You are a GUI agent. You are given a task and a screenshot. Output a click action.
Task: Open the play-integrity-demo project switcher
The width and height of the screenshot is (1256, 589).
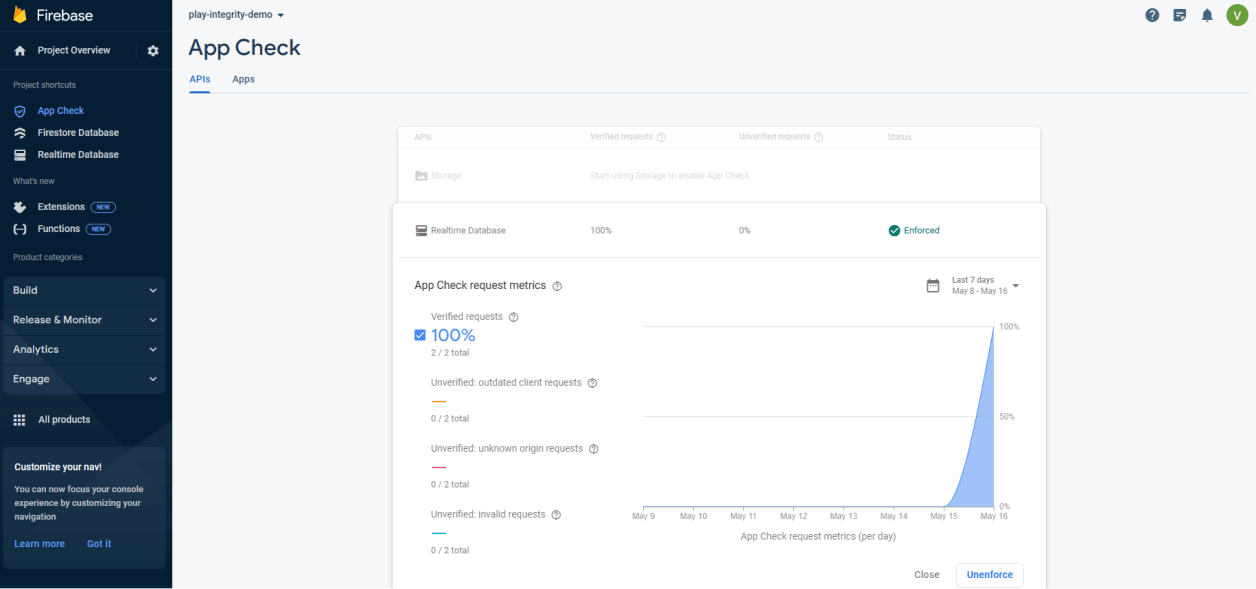click(x=236, y=14)
